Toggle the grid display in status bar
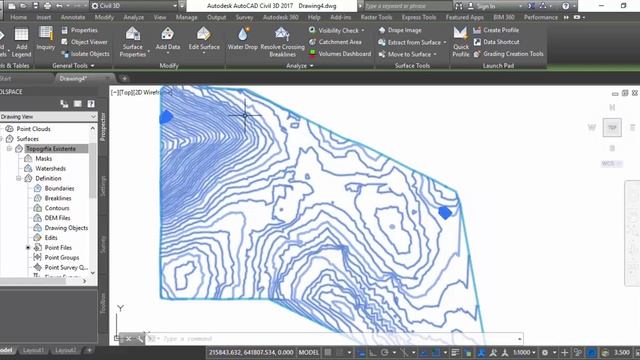Viewport: 640px width, 360px height. coord(328,352)
